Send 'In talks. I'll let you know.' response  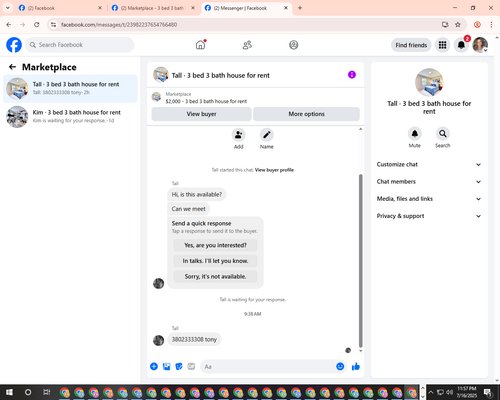click(x=215, y=261)
